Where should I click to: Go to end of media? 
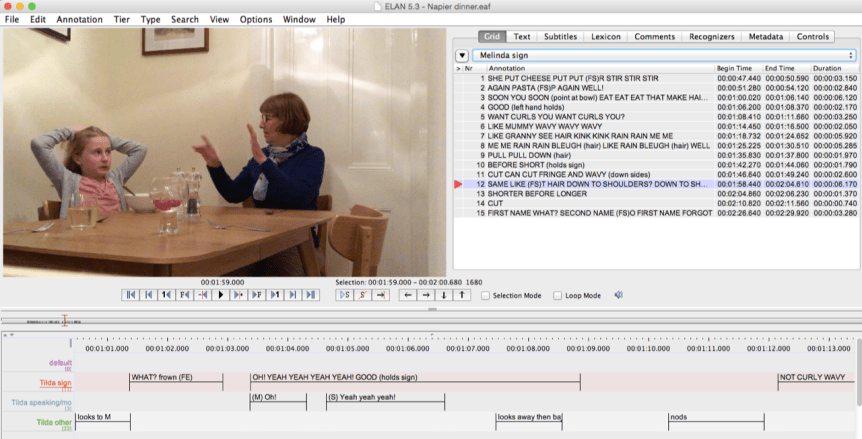click(x=311, y=295)
